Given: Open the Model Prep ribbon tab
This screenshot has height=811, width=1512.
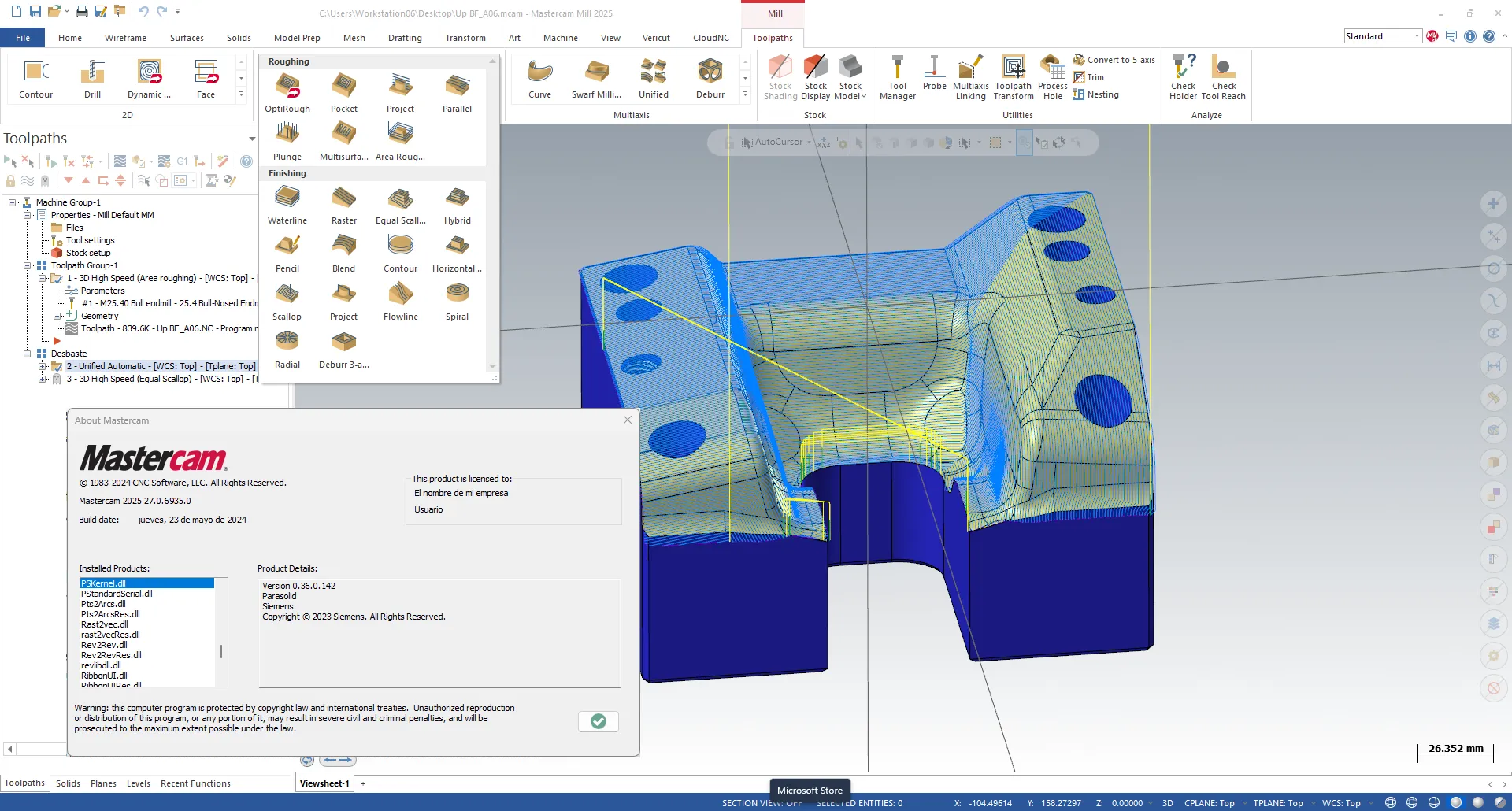Looking at the screenshot, I should pos(297,38).
